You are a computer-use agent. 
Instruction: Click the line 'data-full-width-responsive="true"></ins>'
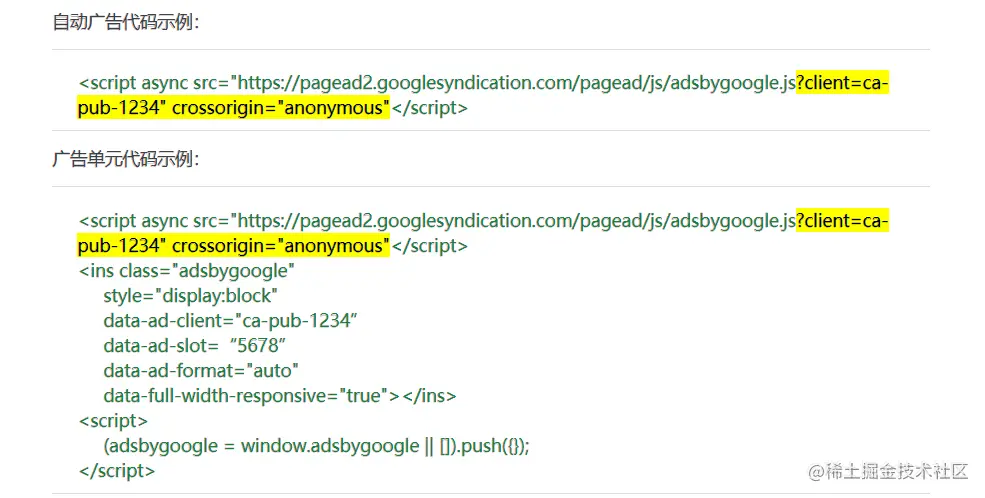(280, 396)
